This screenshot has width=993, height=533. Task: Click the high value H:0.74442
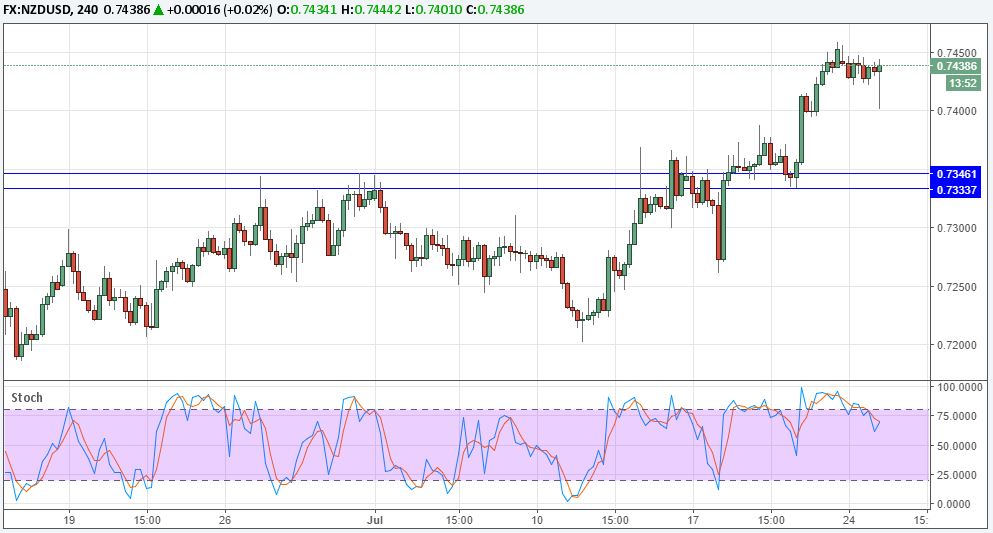372,10
